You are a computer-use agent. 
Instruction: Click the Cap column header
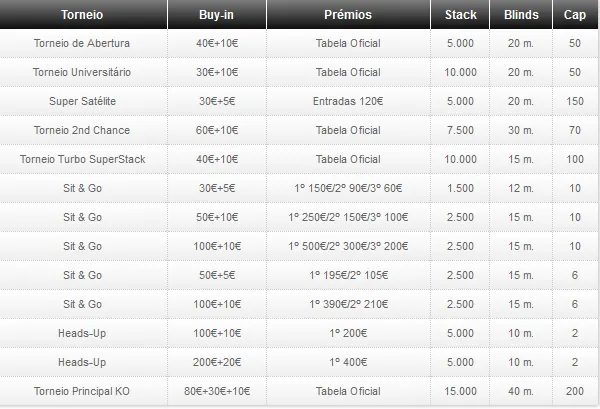tap(574, 15)
